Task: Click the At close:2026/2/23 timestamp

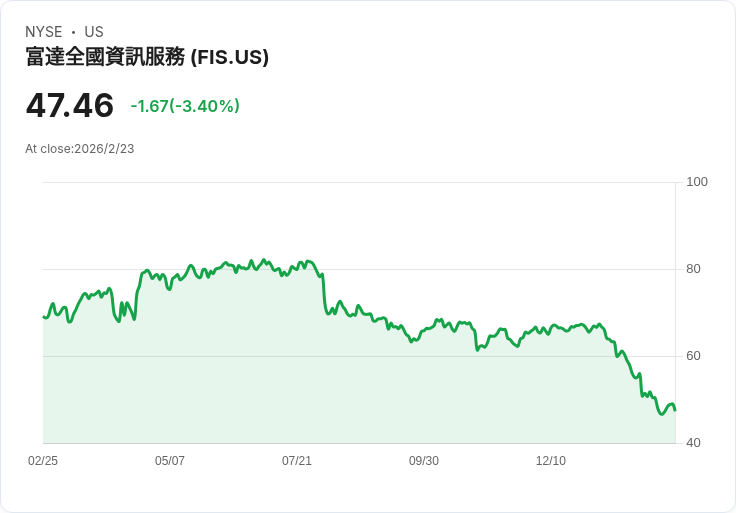Action: [x=80, y=149]
